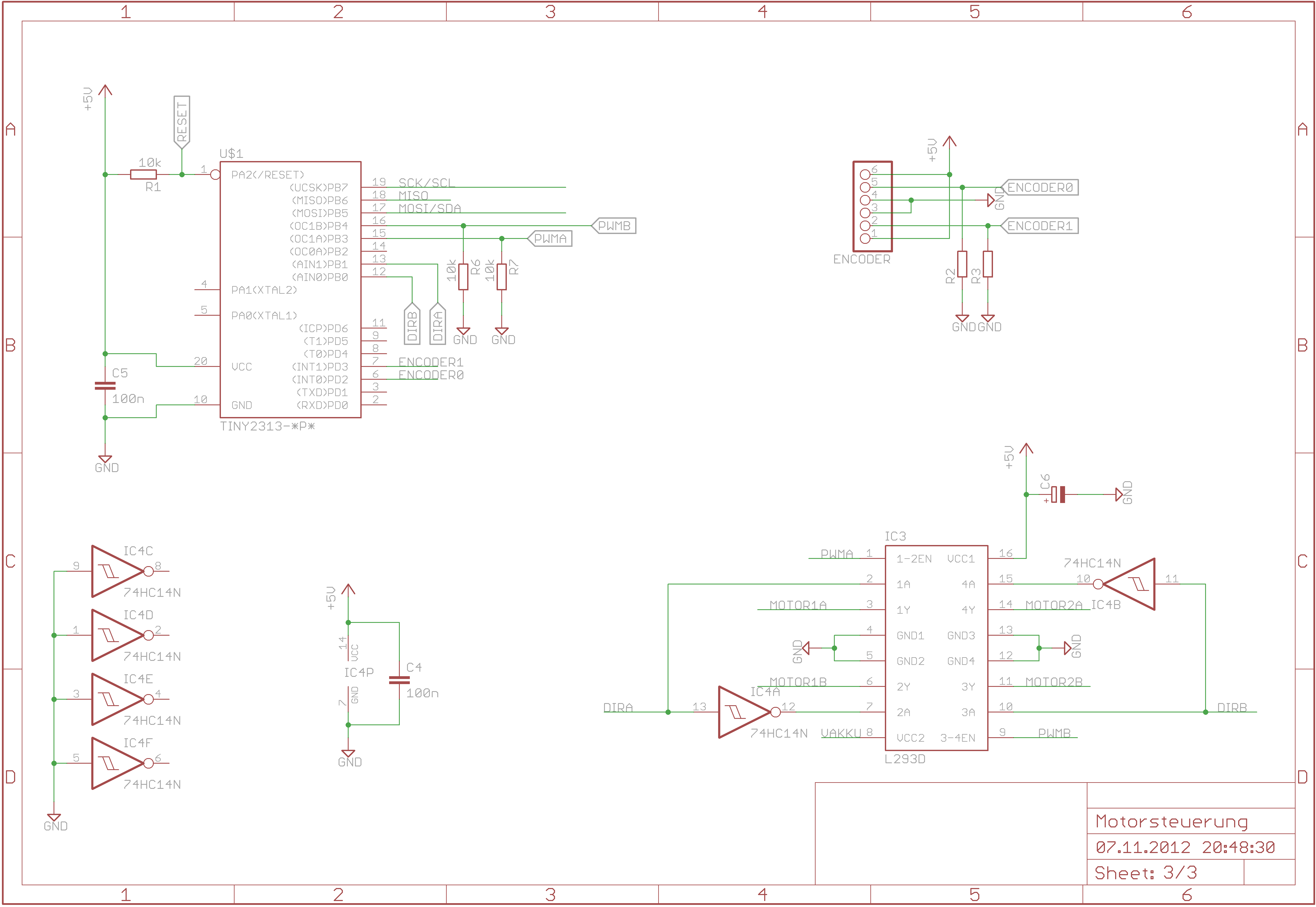The height and width of the screenshot is (907, 1316).
Task: Click the PWMA net label flag
Action: click(550, 239)
